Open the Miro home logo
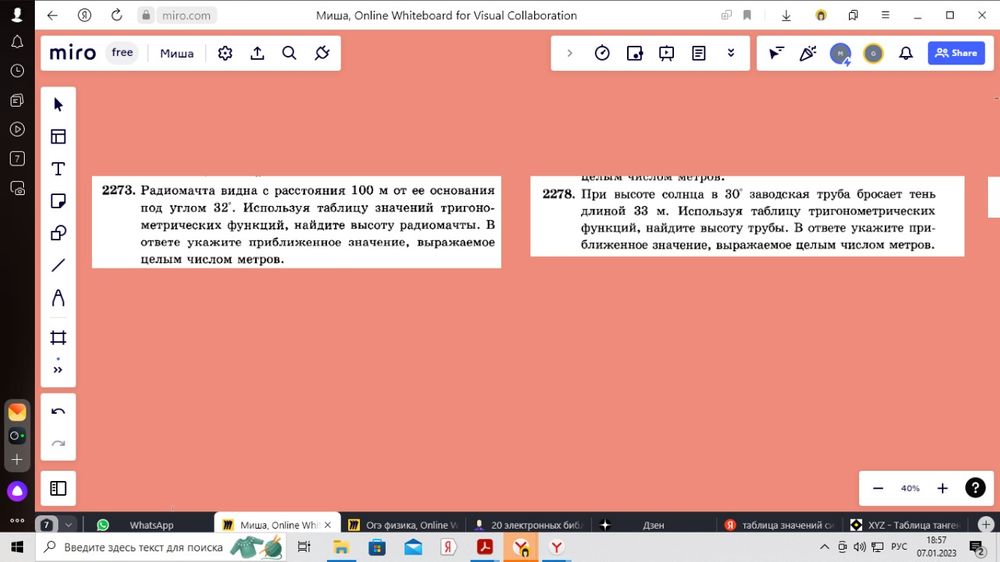 [x=73, y=53]
